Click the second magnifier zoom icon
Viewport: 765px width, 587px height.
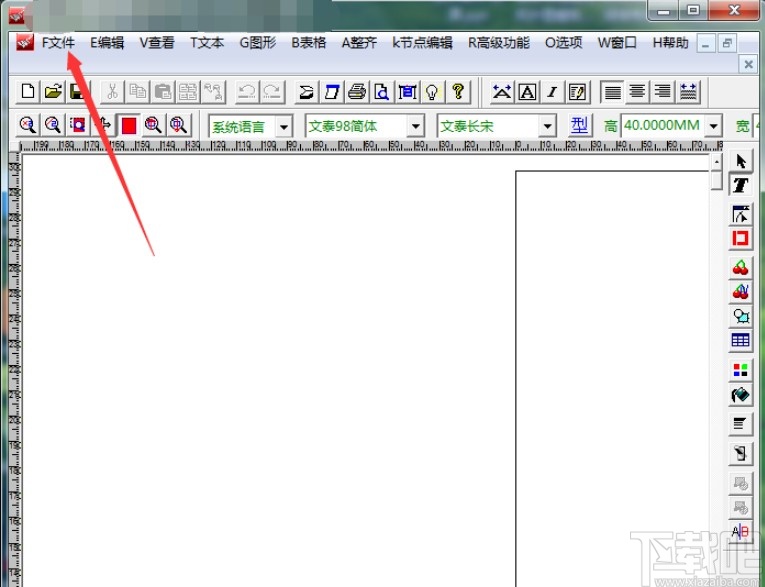[53, 125]
